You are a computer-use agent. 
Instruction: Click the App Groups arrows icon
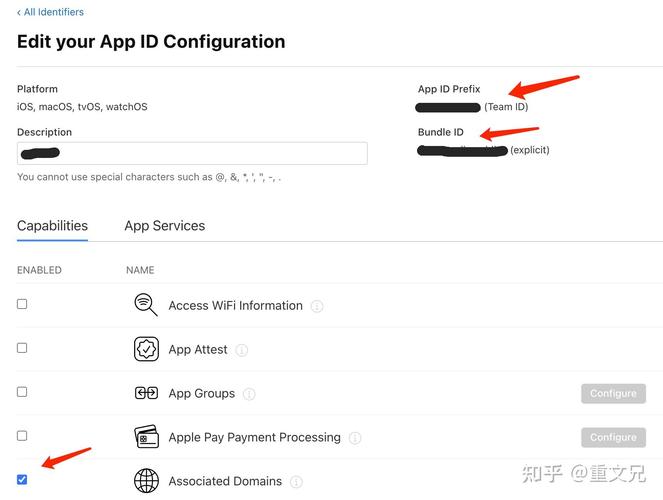click(146, 393)
